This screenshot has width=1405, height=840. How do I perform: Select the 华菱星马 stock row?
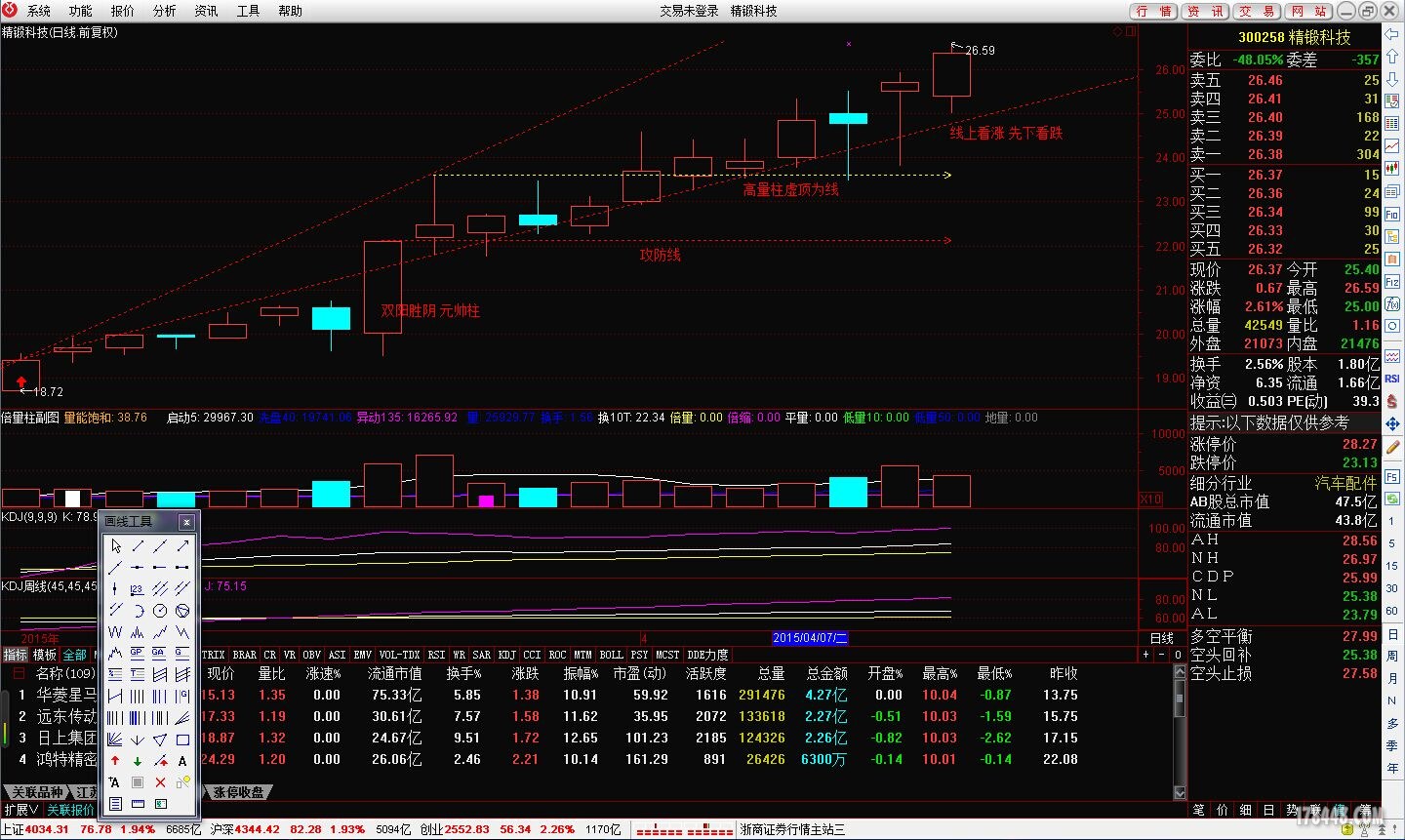(x=585, y=696)
